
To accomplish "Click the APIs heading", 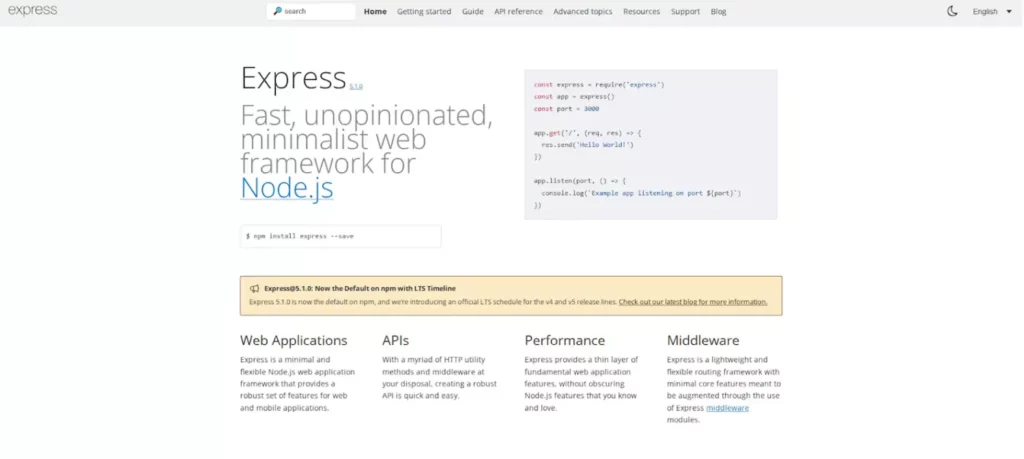I will click(396, 340).
